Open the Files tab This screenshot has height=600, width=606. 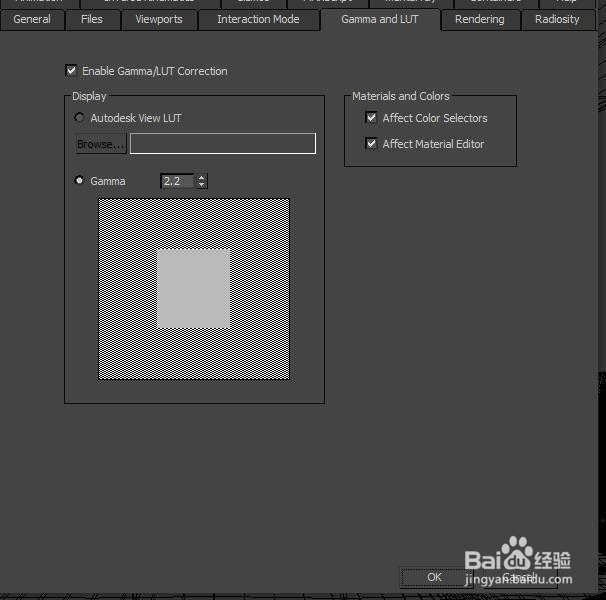[x=92, y=19]
